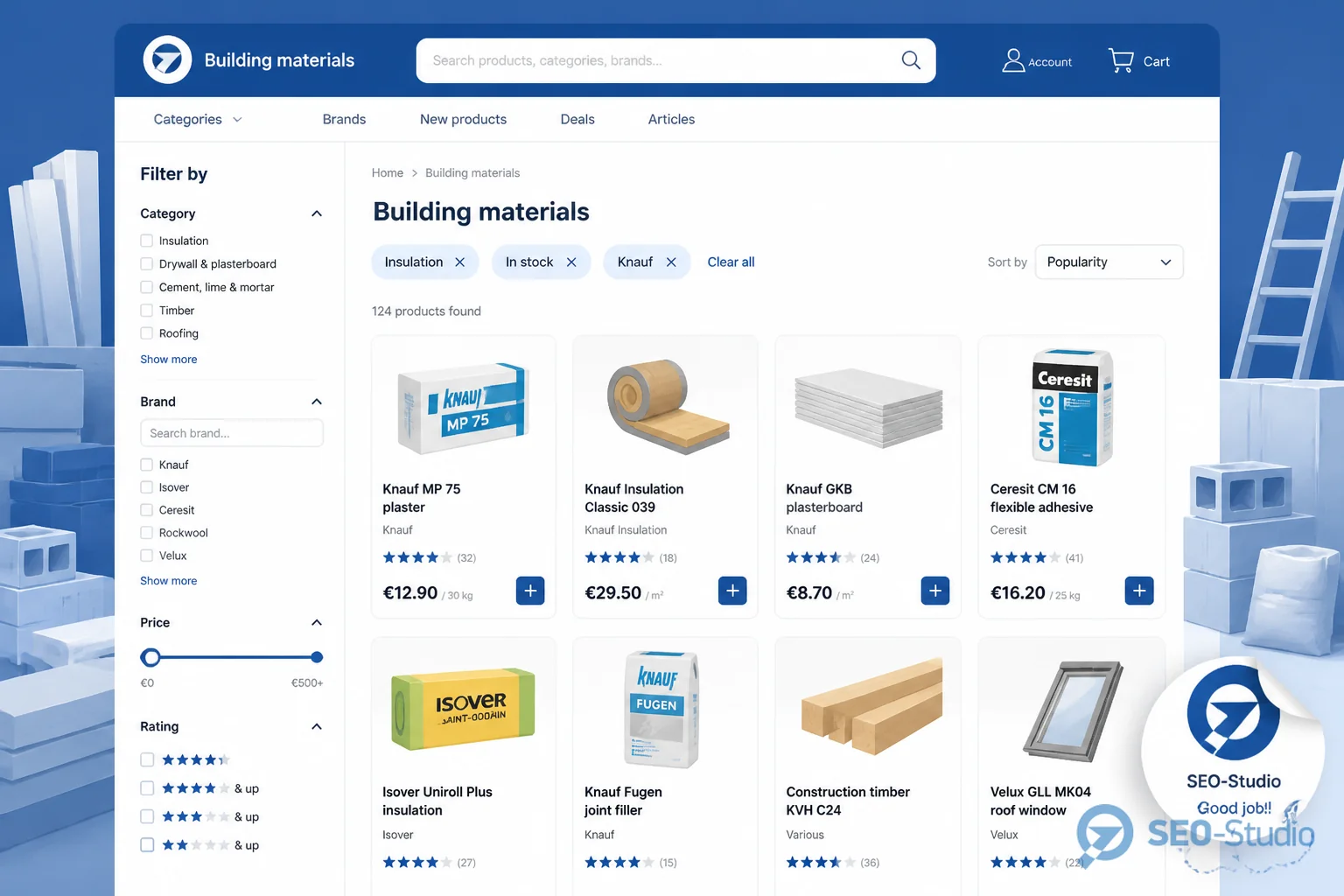The image size is (1344, 896).
Task: Collapse the Price filter section
Action: 317,622
